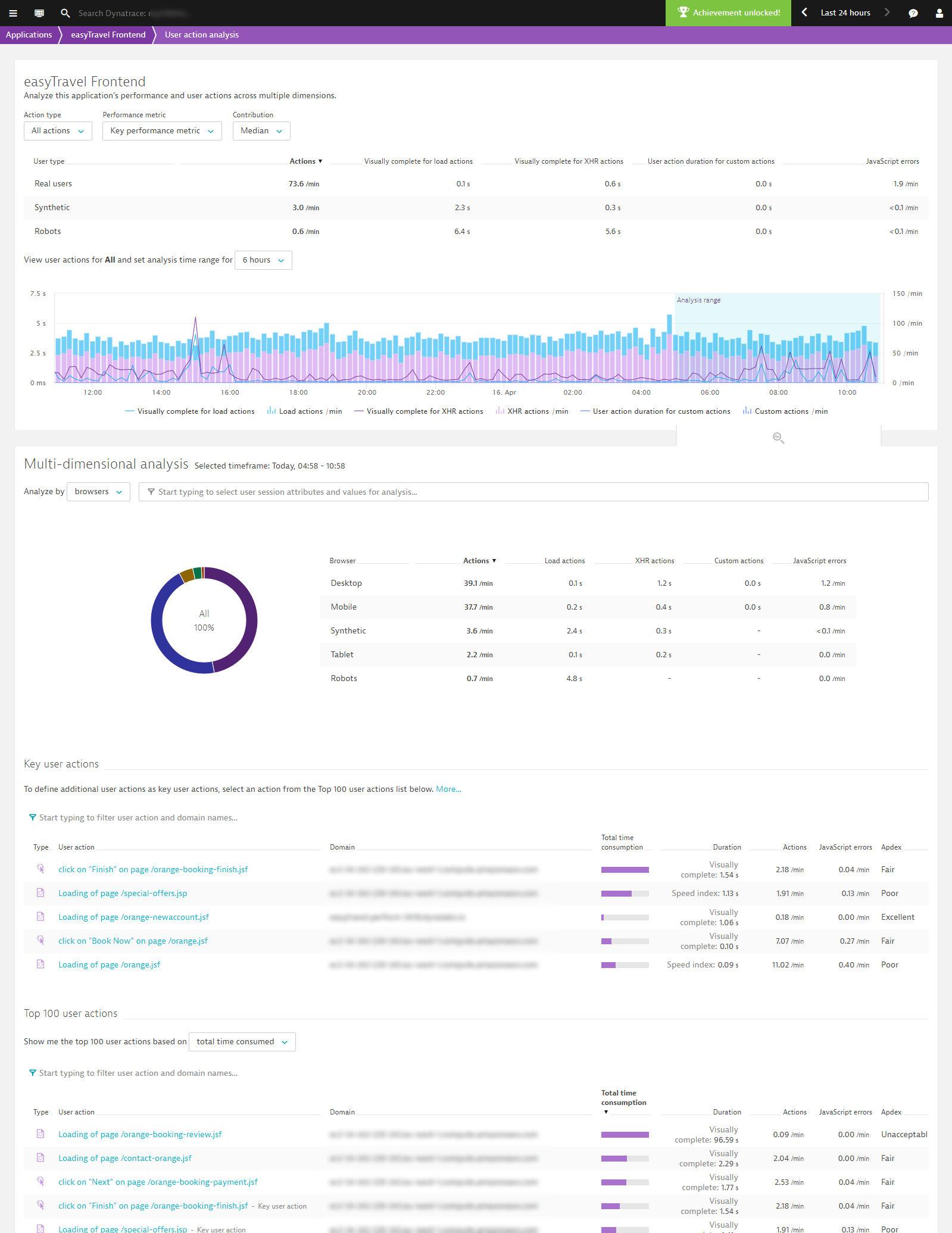Open click on "Finish" /orange-booking-finish.jsf key action
Screen dimensions: 952x1233
point(153,869)
